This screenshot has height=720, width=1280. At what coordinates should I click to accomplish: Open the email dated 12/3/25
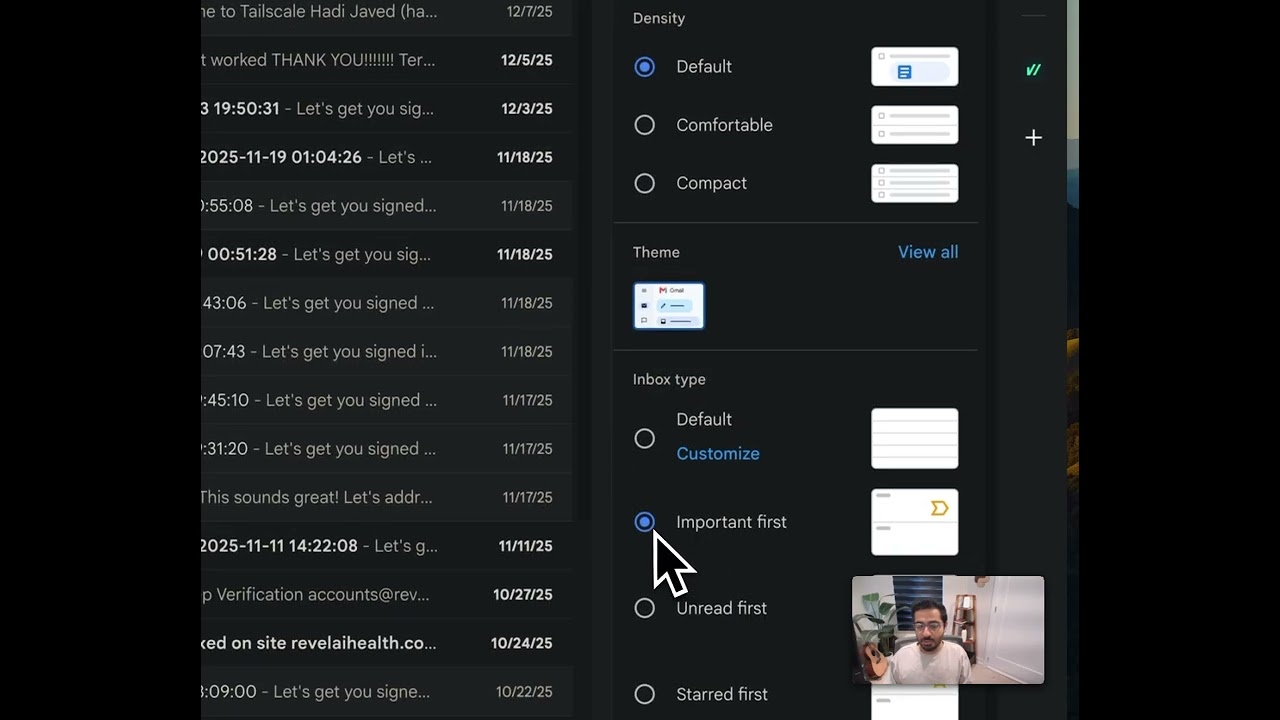[x=387, y=109]
